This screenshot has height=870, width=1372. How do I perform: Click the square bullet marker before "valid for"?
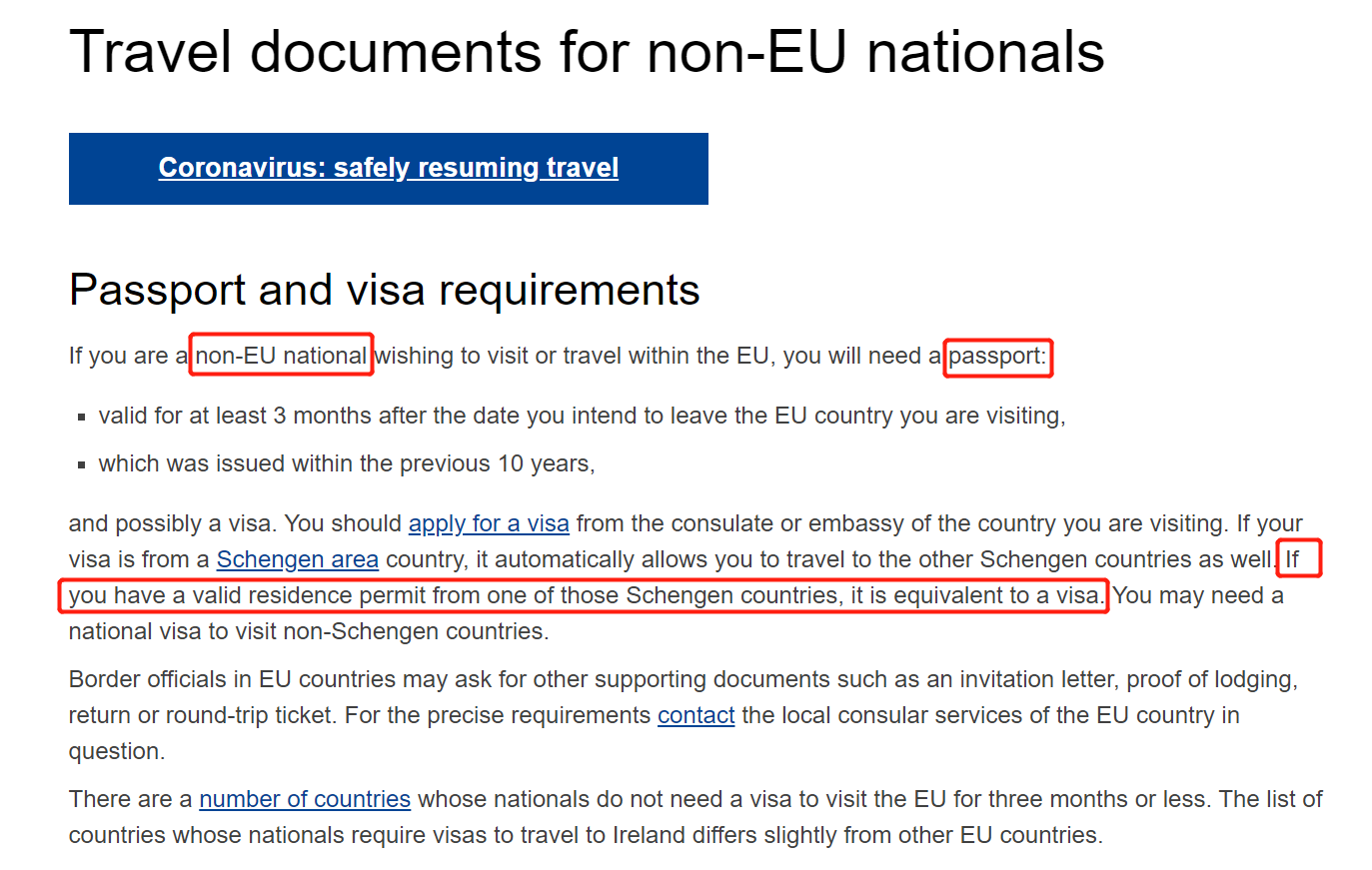pos(82,418)
